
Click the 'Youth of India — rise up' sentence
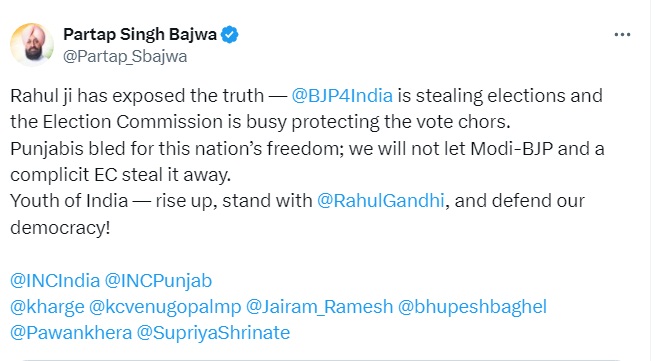(113, 201)
